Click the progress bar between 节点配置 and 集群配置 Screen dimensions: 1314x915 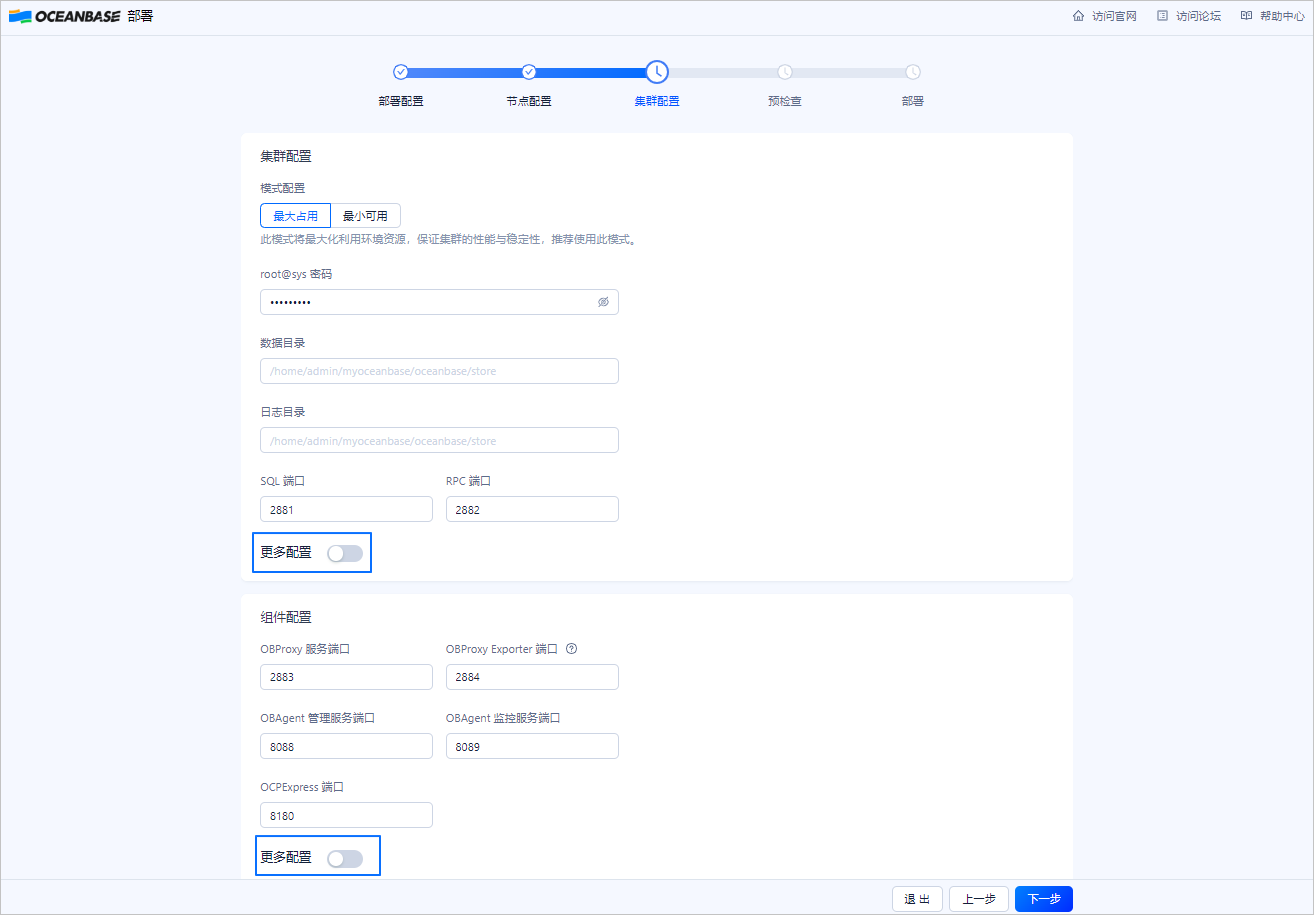point(592,72)
